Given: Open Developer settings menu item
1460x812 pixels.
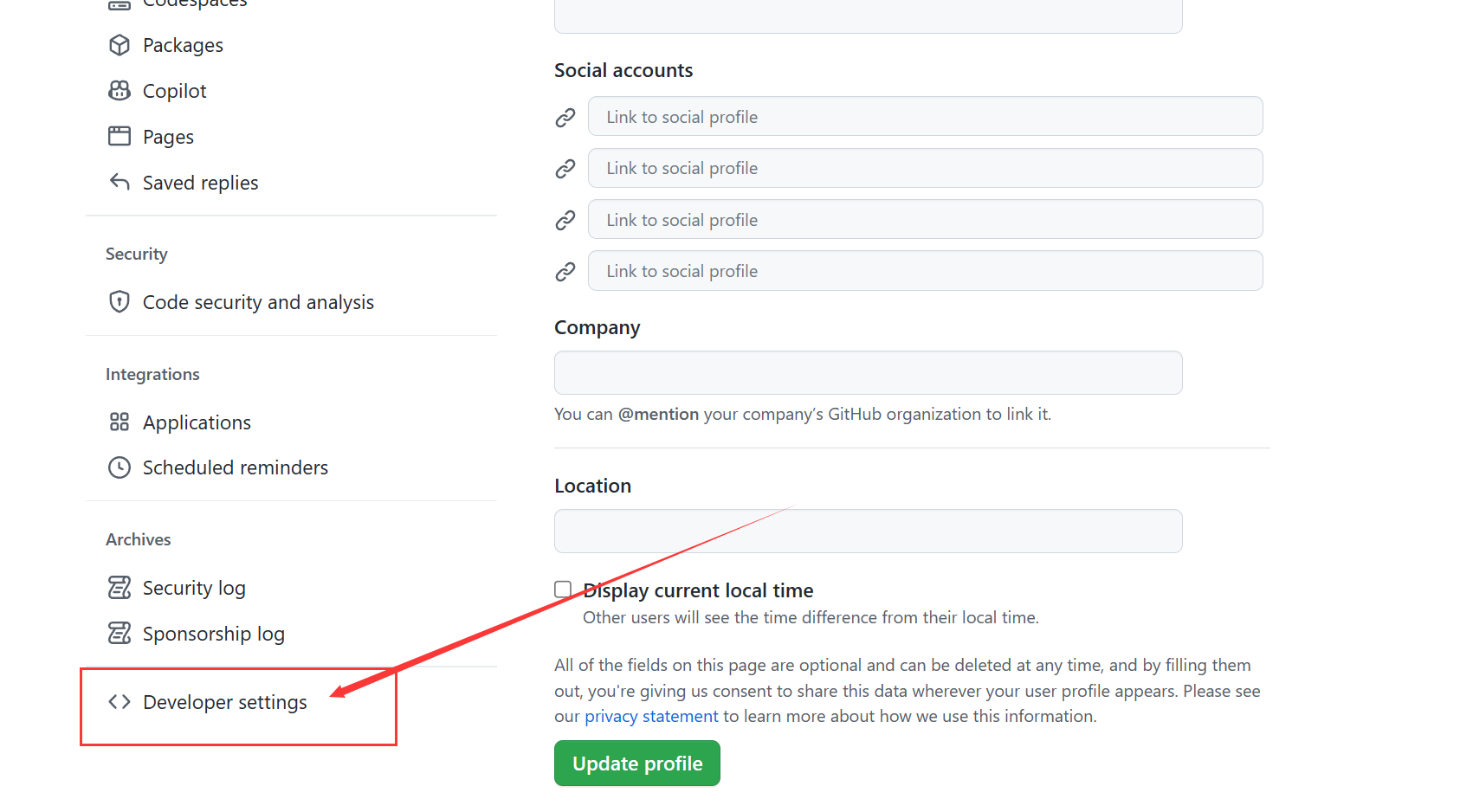Looking at the screenshot, I should click(x=224, y=702).
